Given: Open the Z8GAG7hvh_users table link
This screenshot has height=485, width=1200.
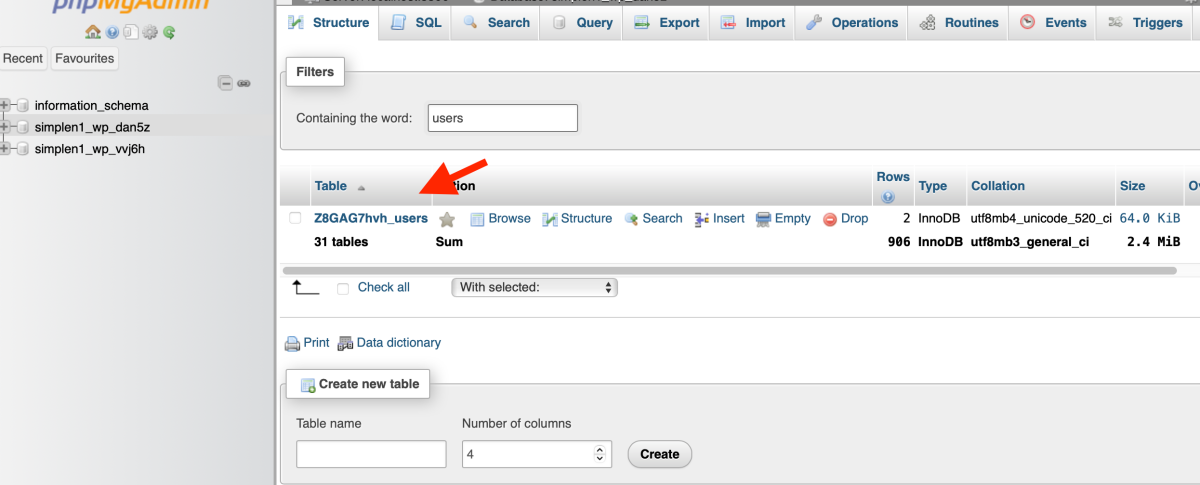Looking at the screenshot, I should (371, 218).
